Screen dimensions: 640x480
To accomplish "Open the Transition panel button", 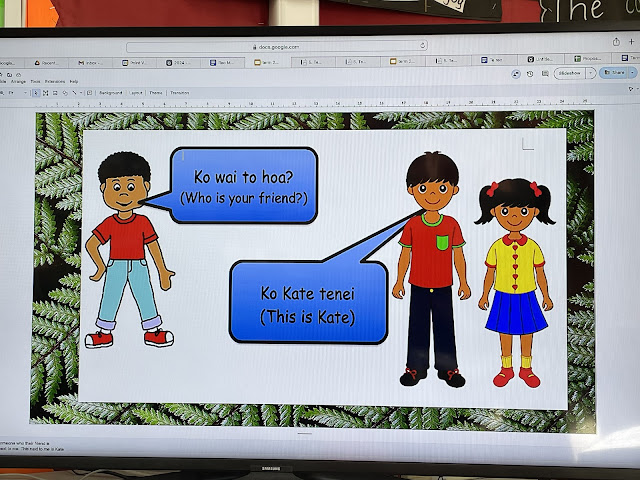I will point(180,93).
